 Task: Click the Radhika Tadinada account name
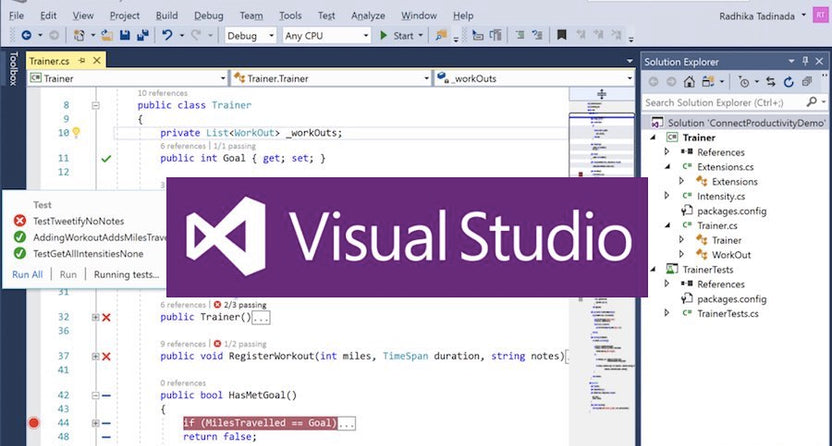(757, 16)
